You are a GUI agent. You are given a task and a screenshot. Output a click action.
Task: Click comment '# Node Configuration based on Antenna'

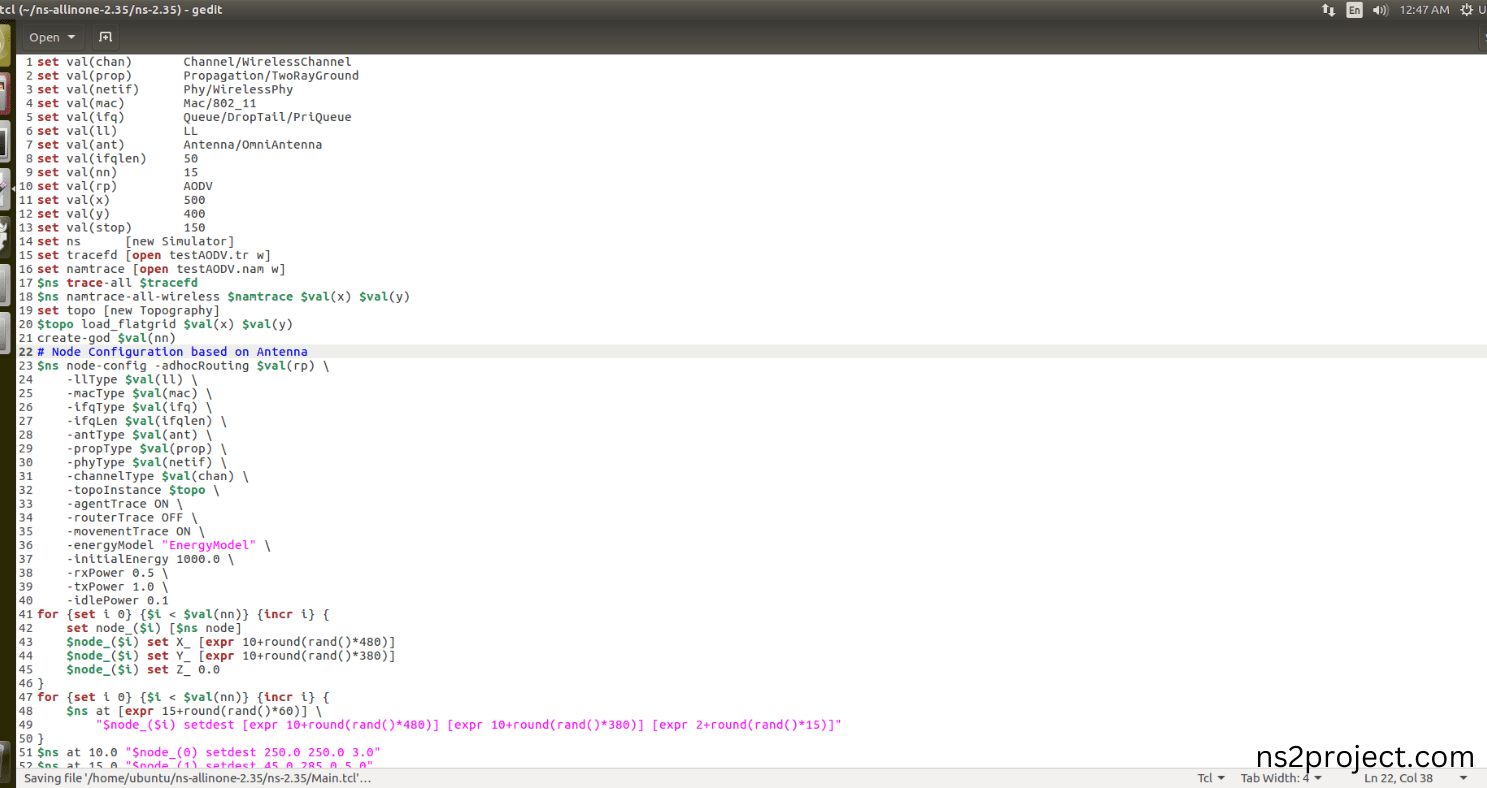tap(172, 352)
